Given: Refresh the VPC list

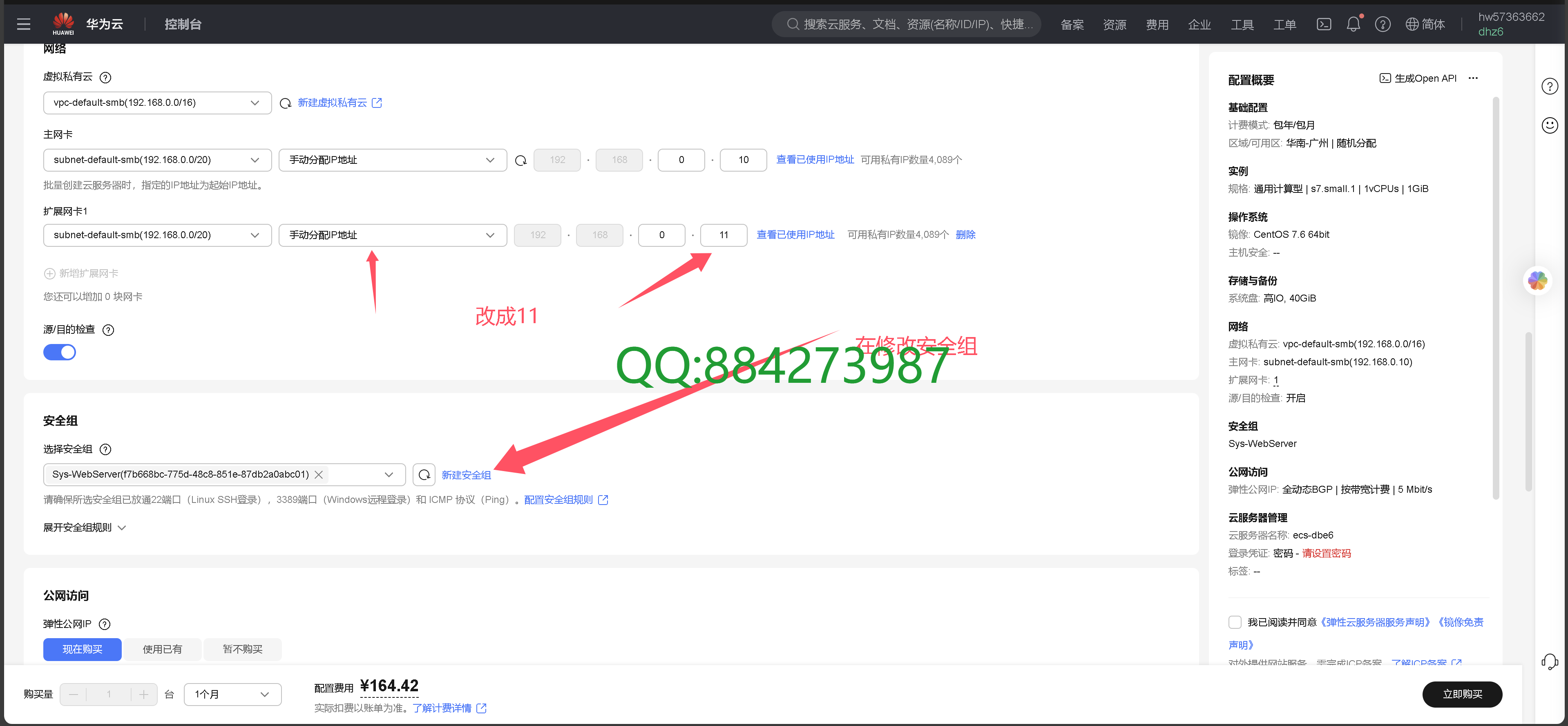Looking at the screenshot, I should [x=285, y=103].
